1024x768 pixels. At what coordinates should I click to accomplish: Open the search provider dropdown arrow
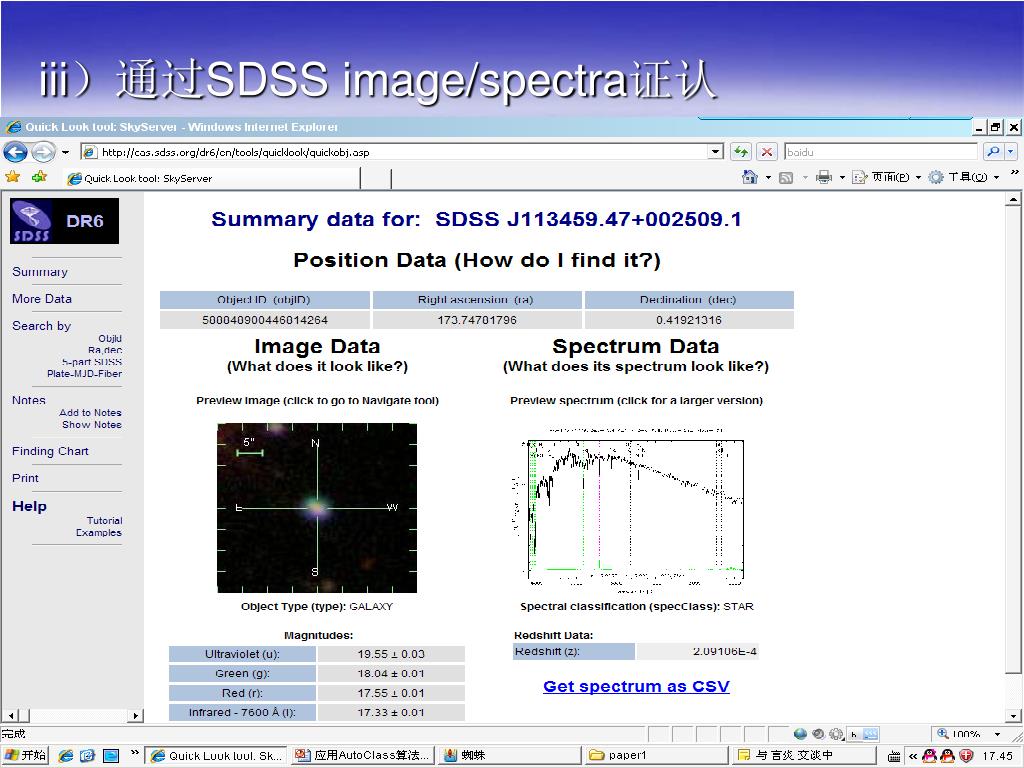click(x=1011, y=152)
